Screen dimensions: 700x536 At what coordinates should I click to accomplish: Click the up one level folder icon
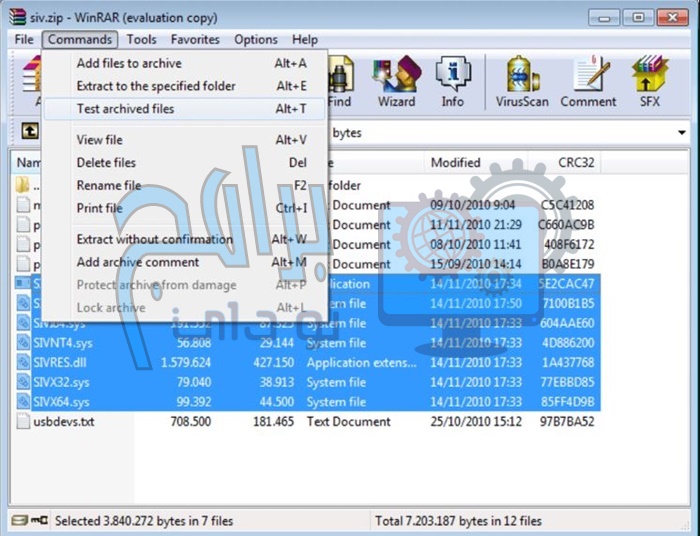pyautogui.click(x=30, y=132)
